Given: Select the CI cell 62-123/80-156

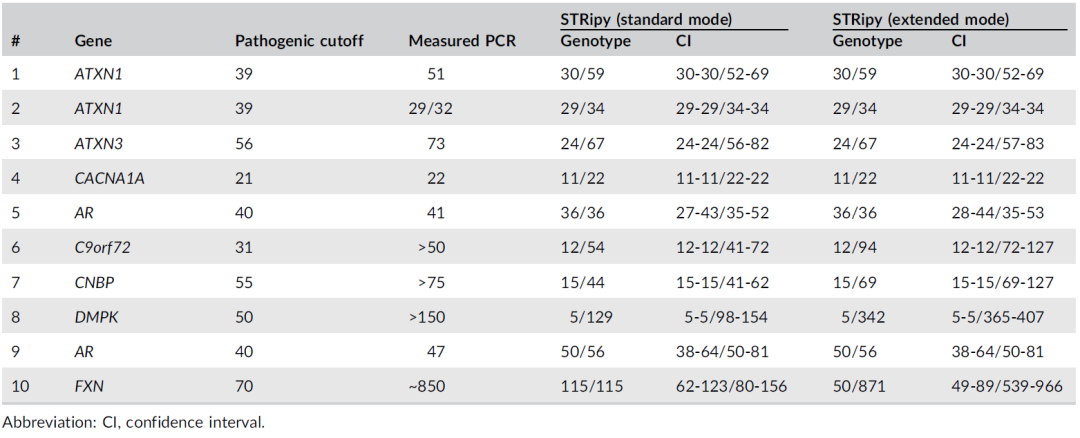Looking at the screenshot, I should click(x=732, y=386).
